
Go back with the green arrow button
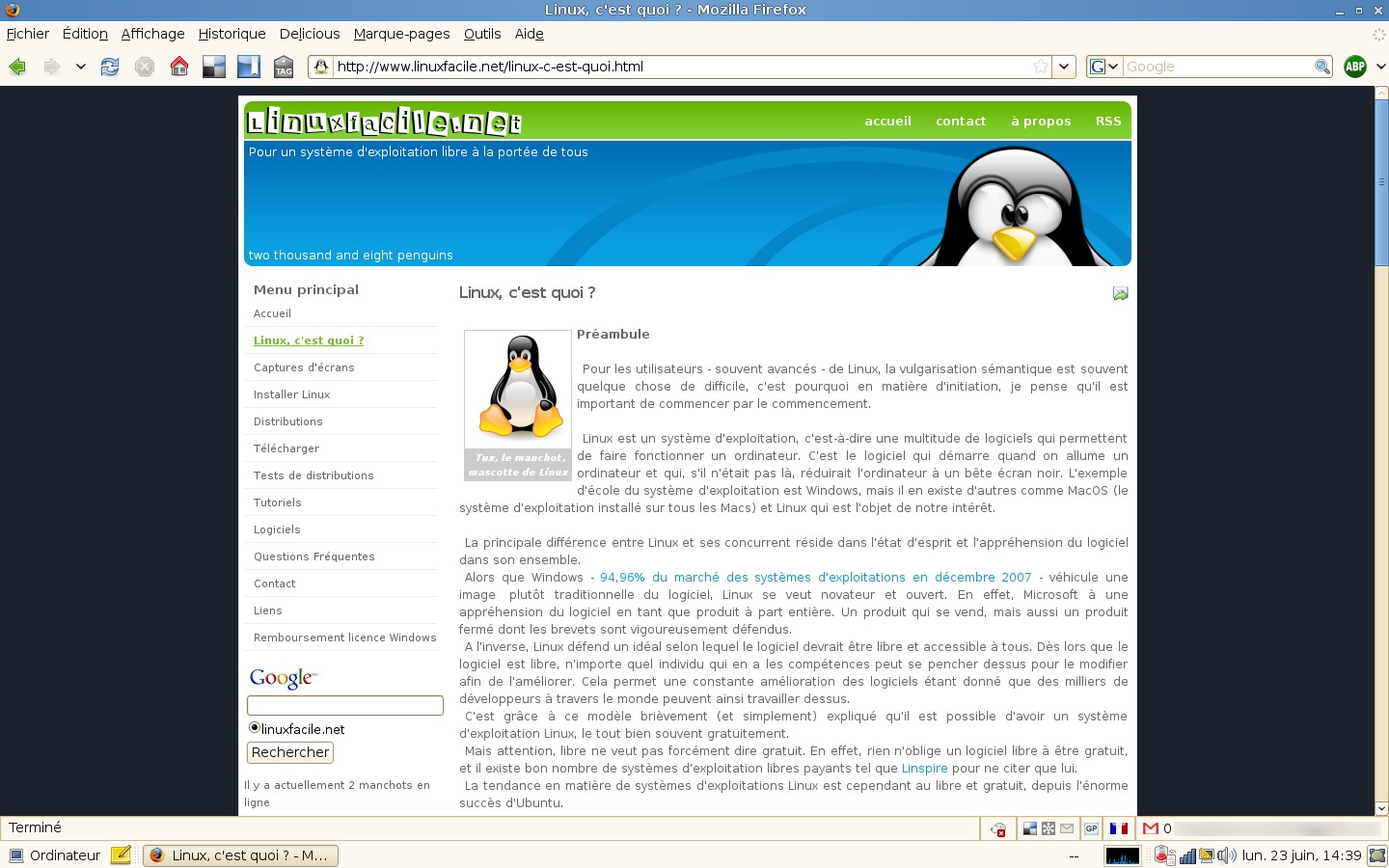point(16,67)
